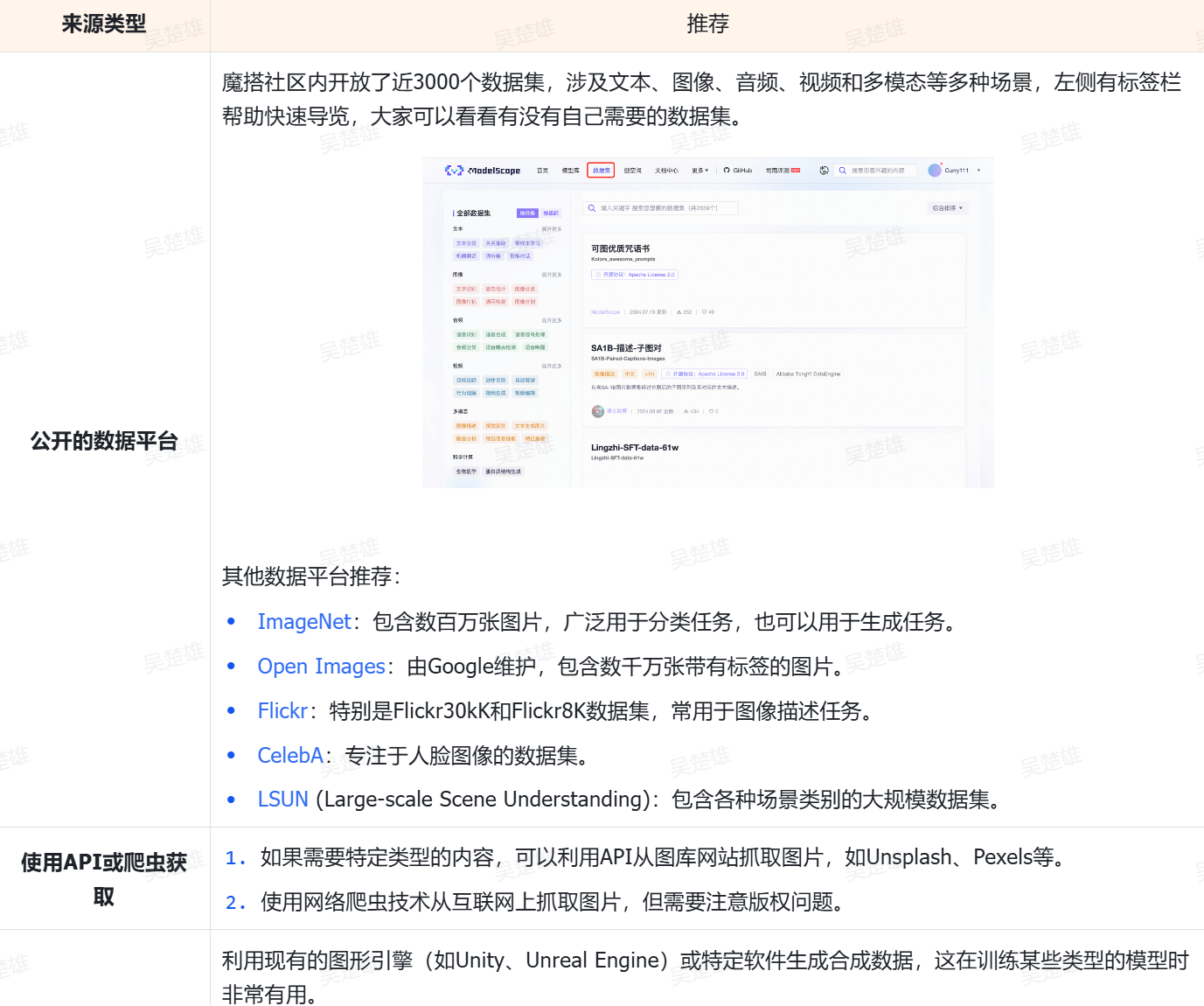This screenshot has height=1006, width=1204.
Task: Click the paragraph mentioning Unity and Unreal Engine
Action: 705,978
